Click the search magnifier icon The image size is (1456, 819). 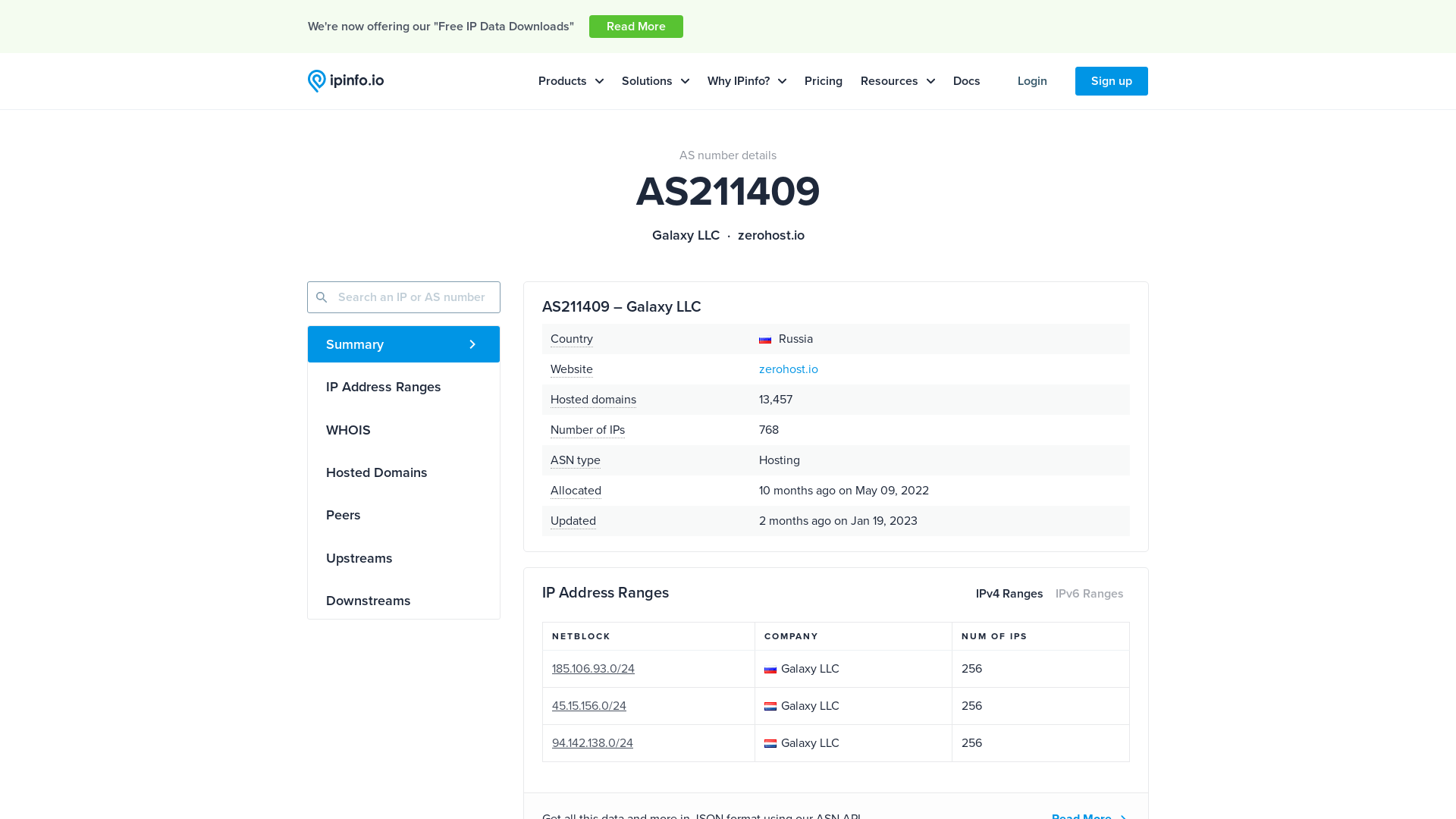pos(322,297)
